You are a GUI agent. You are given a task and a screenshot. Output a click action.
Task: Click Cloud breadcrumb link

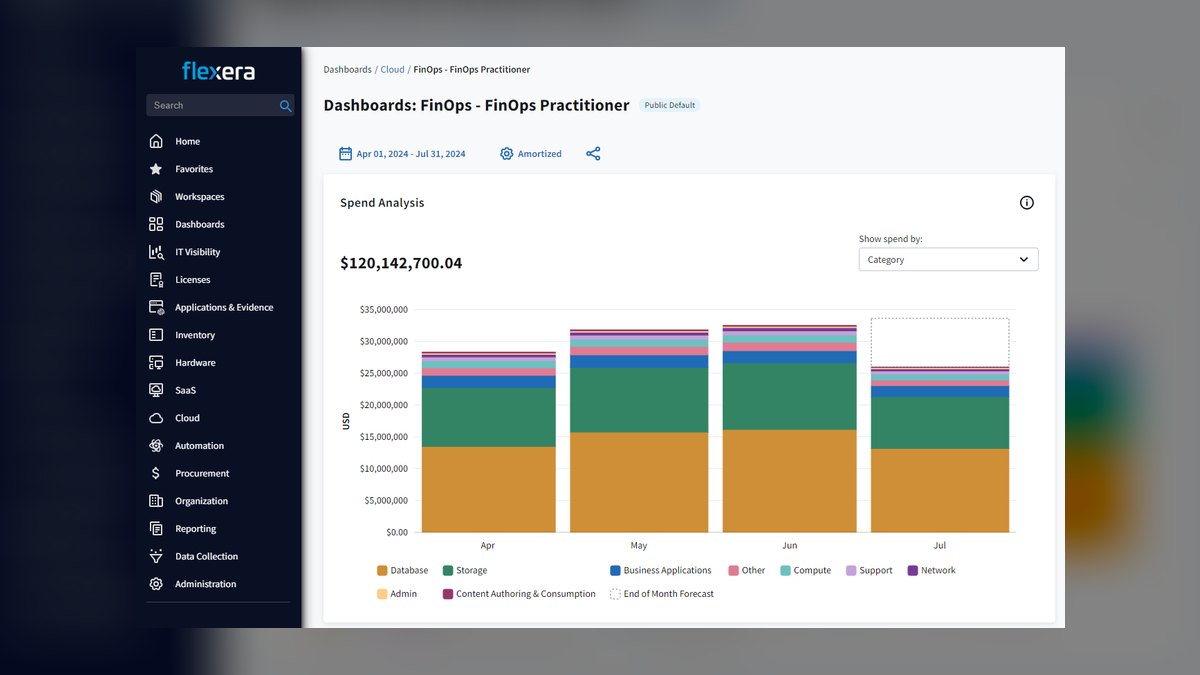392,70
